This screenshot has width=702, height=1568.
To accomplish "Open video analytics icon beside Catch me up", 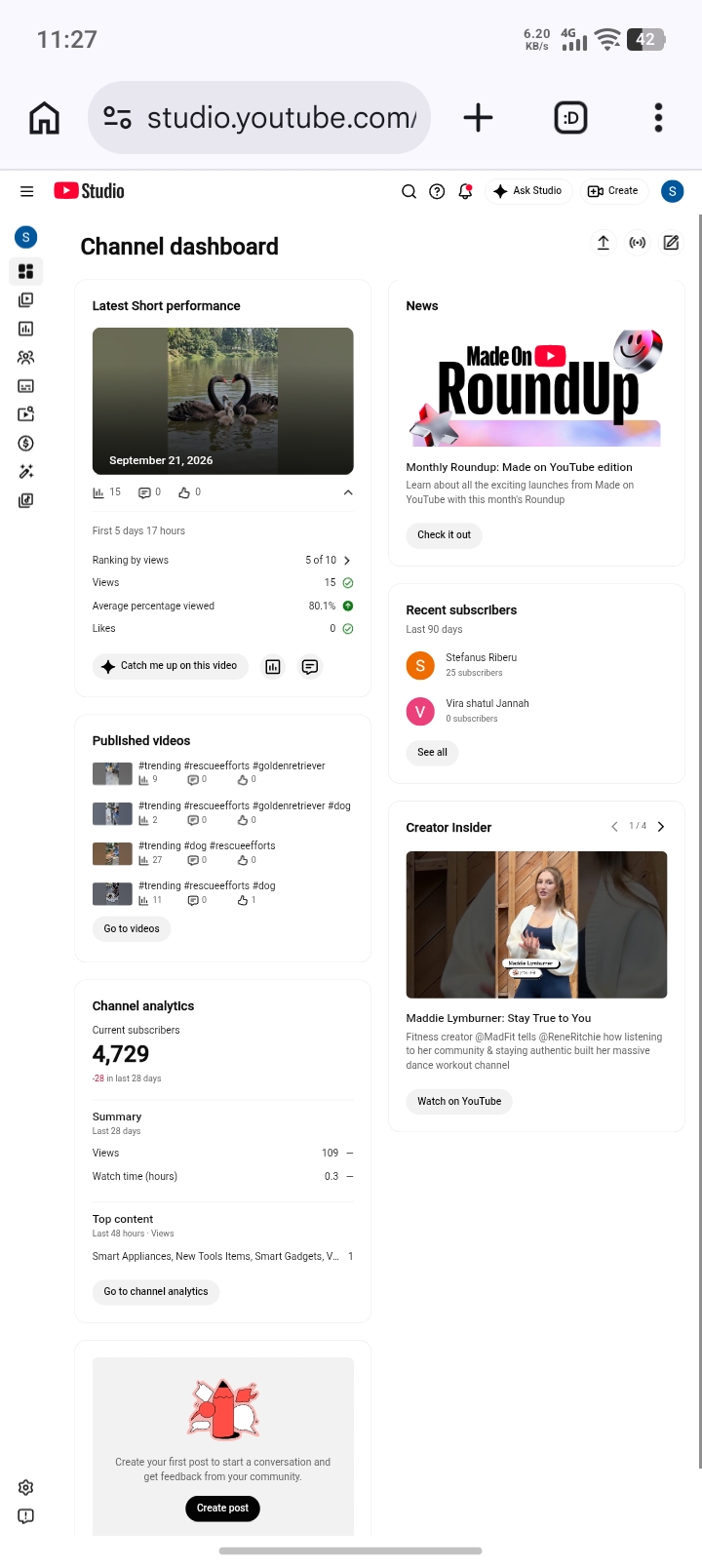I will tap(273, 667).
